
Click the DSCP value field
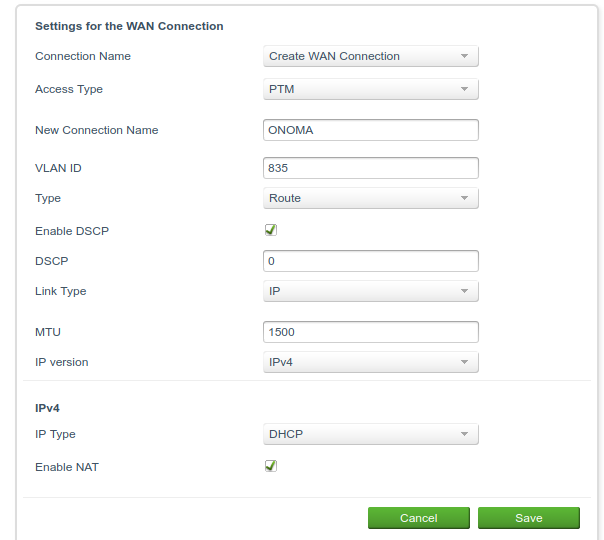(371, 261)
